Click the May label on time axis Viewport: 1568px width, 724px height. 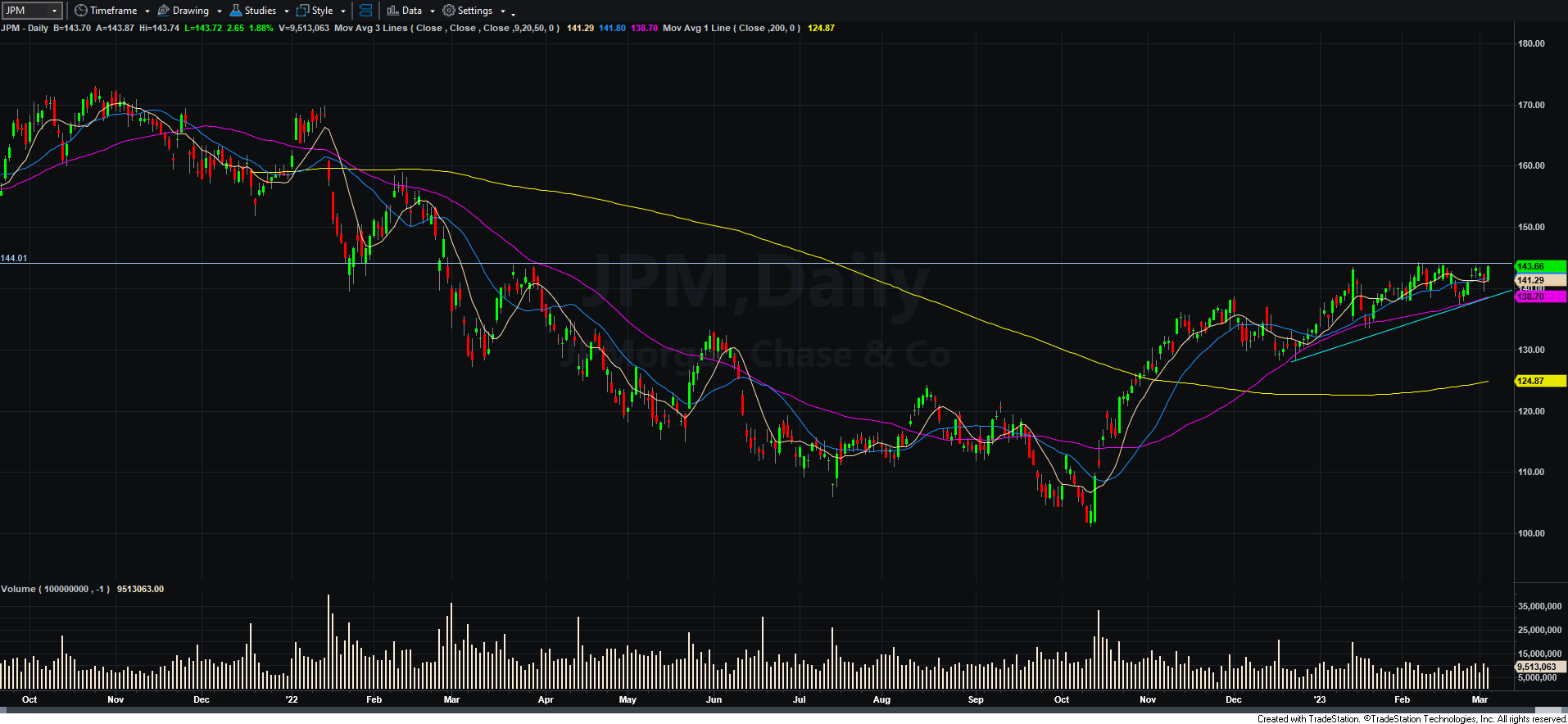pos(628,699)
